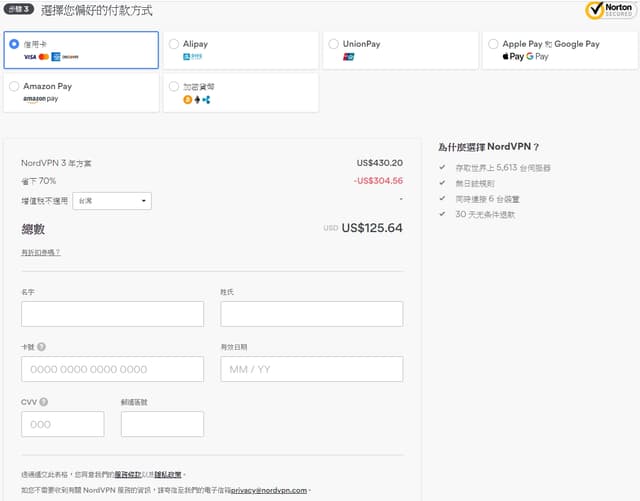
Task: Click the American Express logo
Action: coord(56,57)
